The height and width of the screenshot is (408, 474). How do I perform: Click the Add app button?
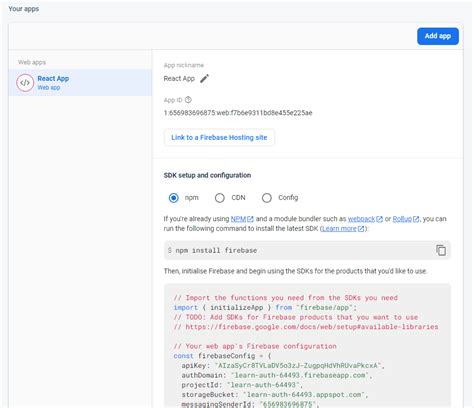click(438, 36)
